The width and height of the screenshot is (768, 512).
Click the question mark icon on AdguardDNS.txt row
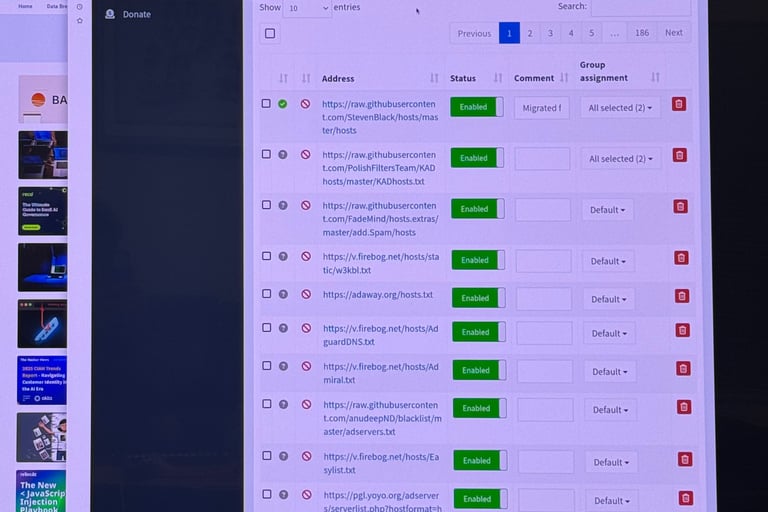coord(283,328)
